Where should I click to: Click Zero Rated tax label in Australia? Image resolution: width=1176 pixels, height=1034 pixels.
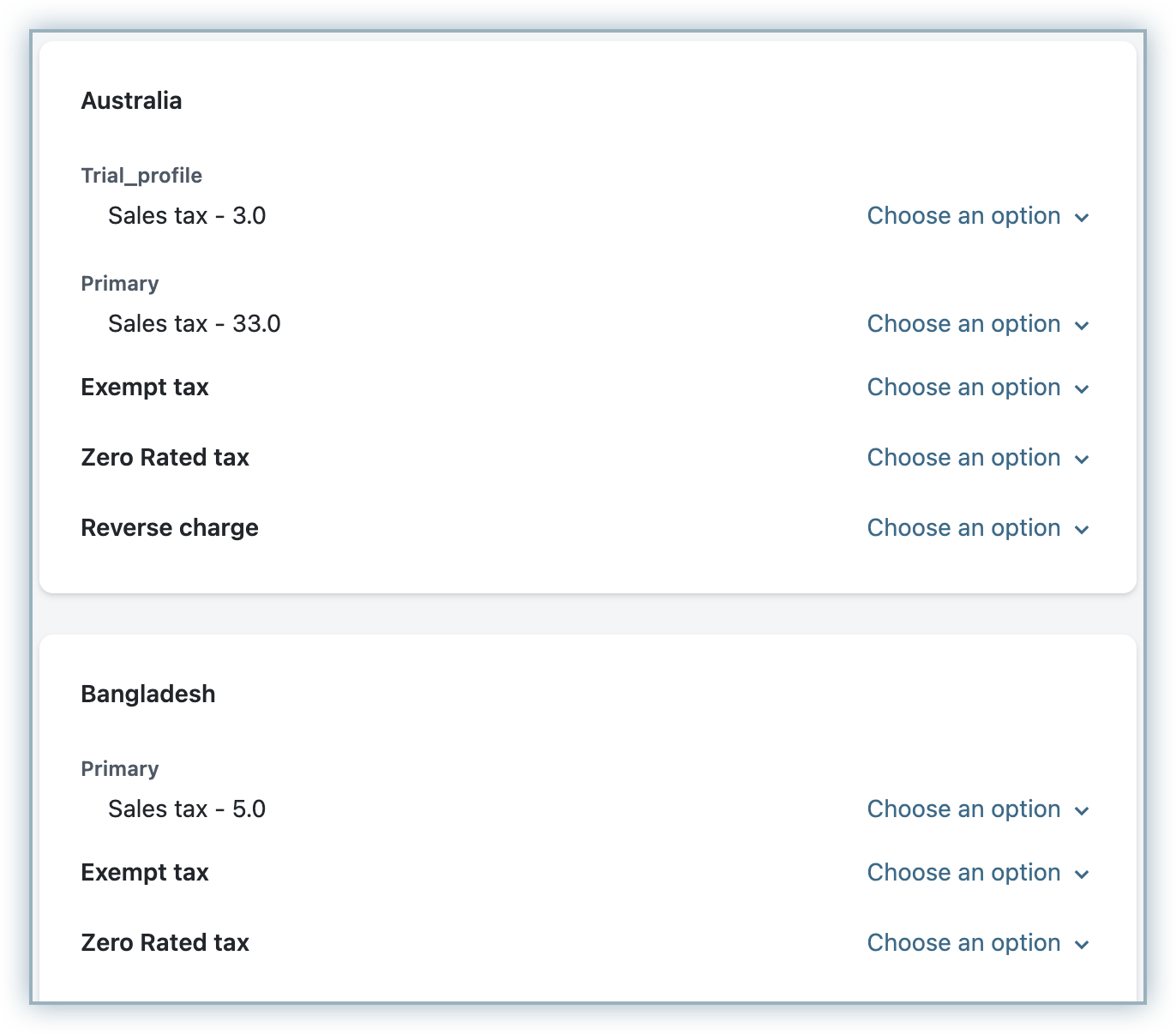[x=165, y=458]
